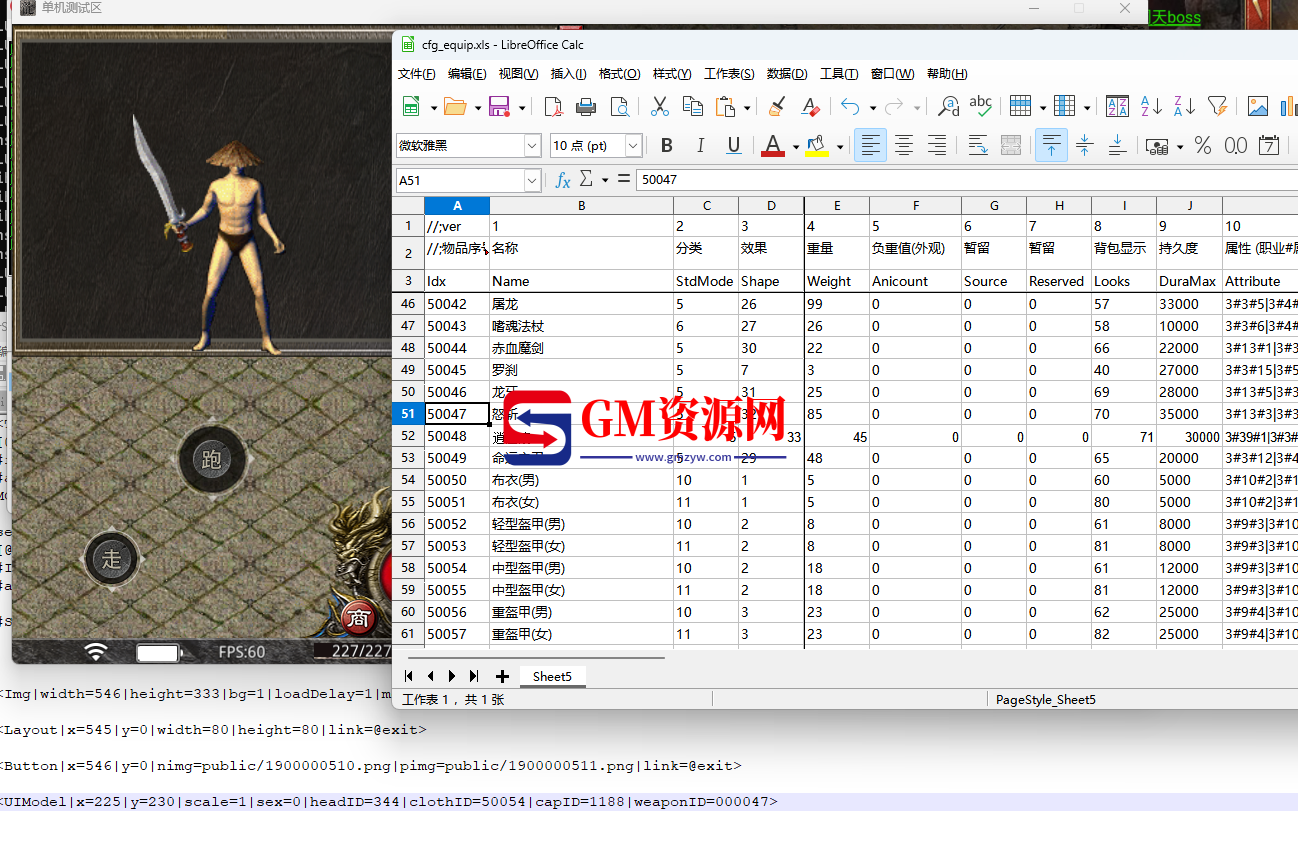Image resolution: width=1298 pixels, height=856 pixels.
Task: Toggle Align Left
Action: (871, 146)
